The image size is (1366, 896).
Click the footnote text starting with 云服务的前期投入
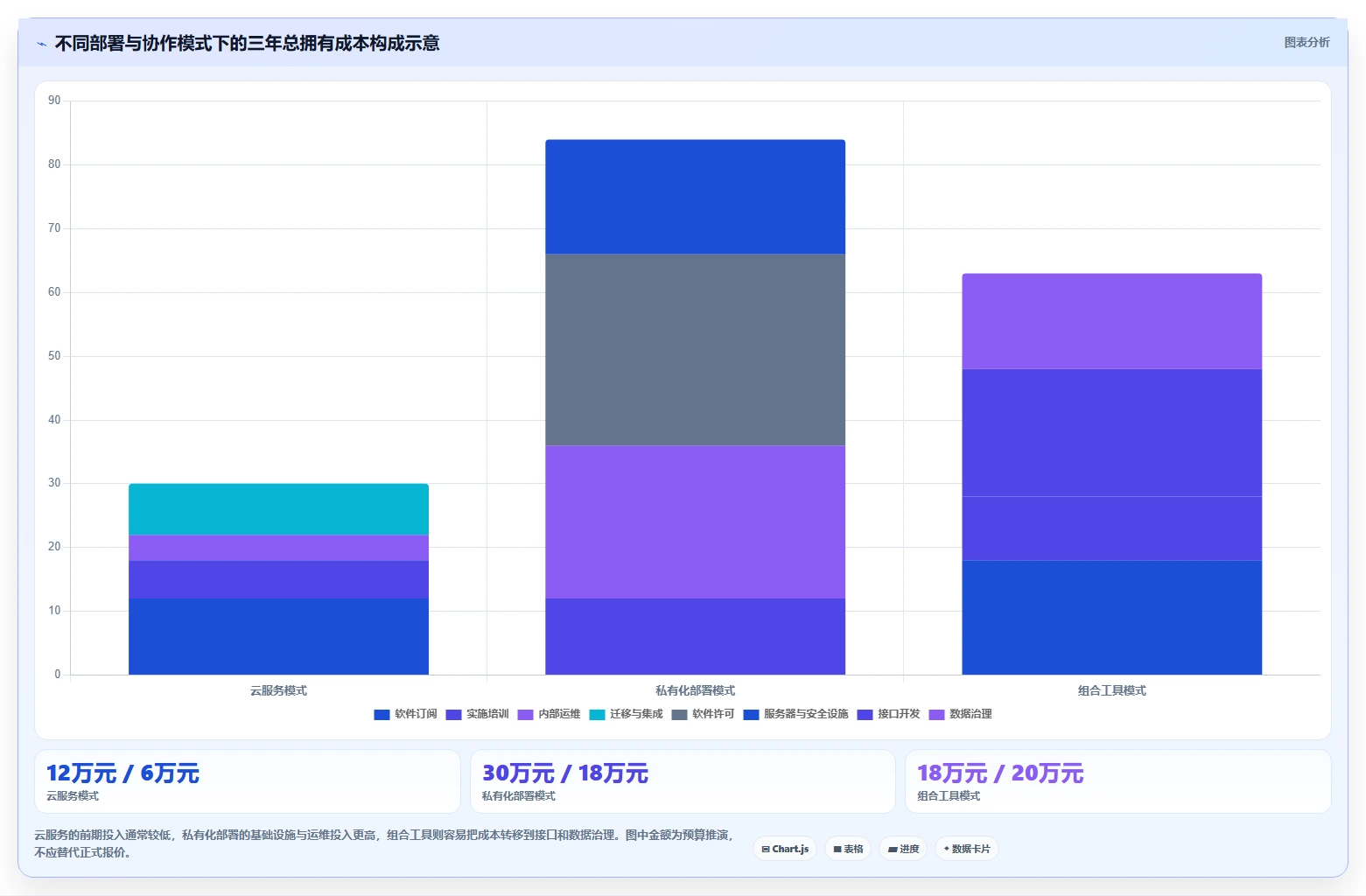point(384,843)
